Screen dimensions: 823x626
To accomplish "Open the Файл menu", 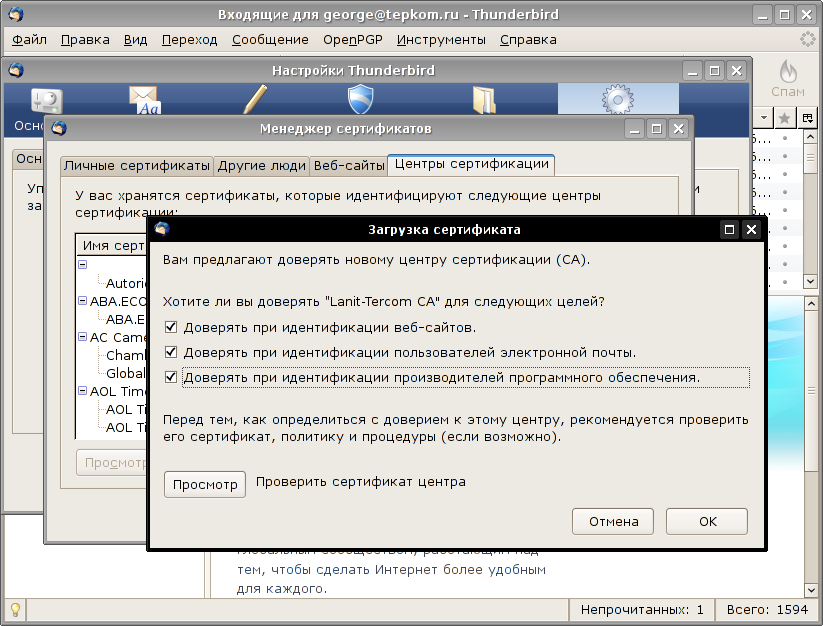I will [29, 40].
